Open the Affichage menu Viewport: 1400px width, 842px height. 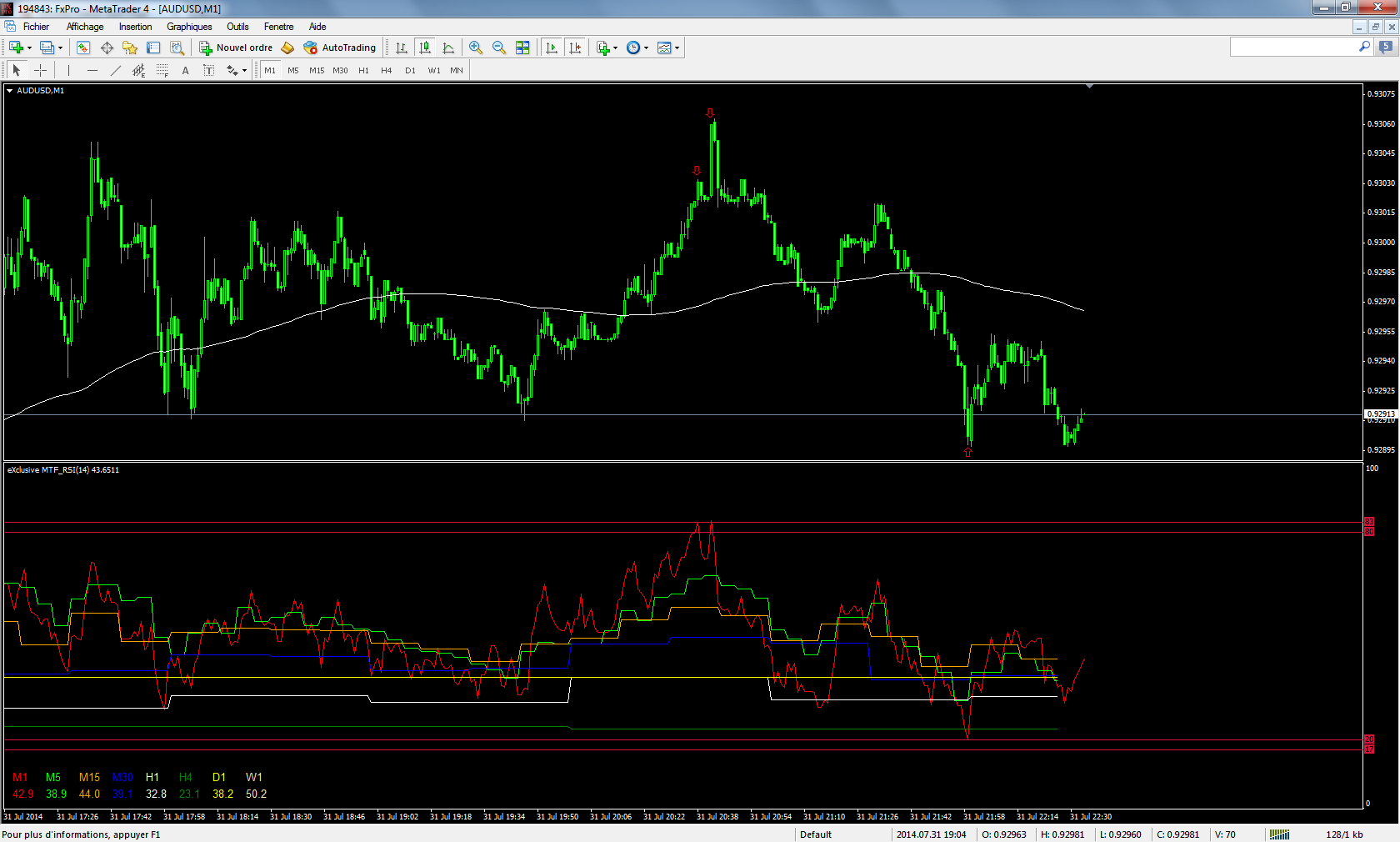point(85,27)
